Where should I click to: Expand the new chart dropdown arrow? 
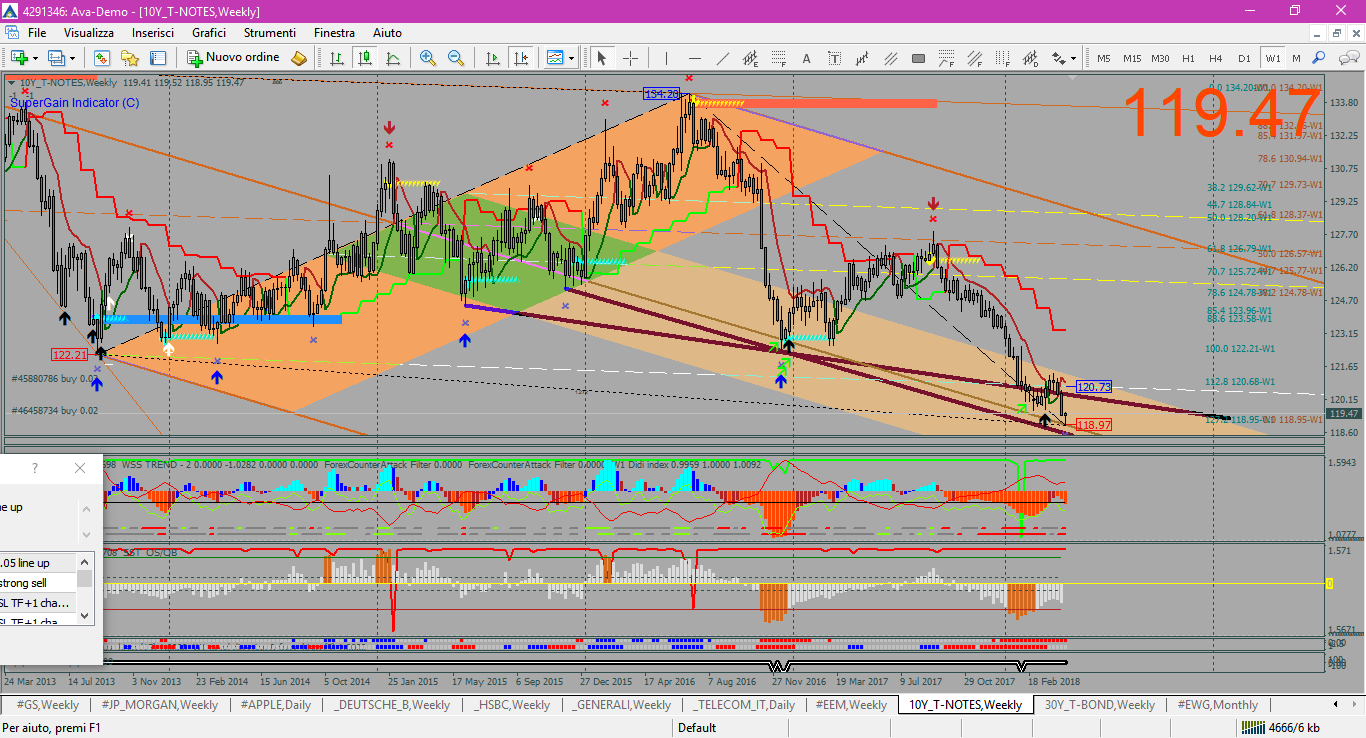coord(36,58)
